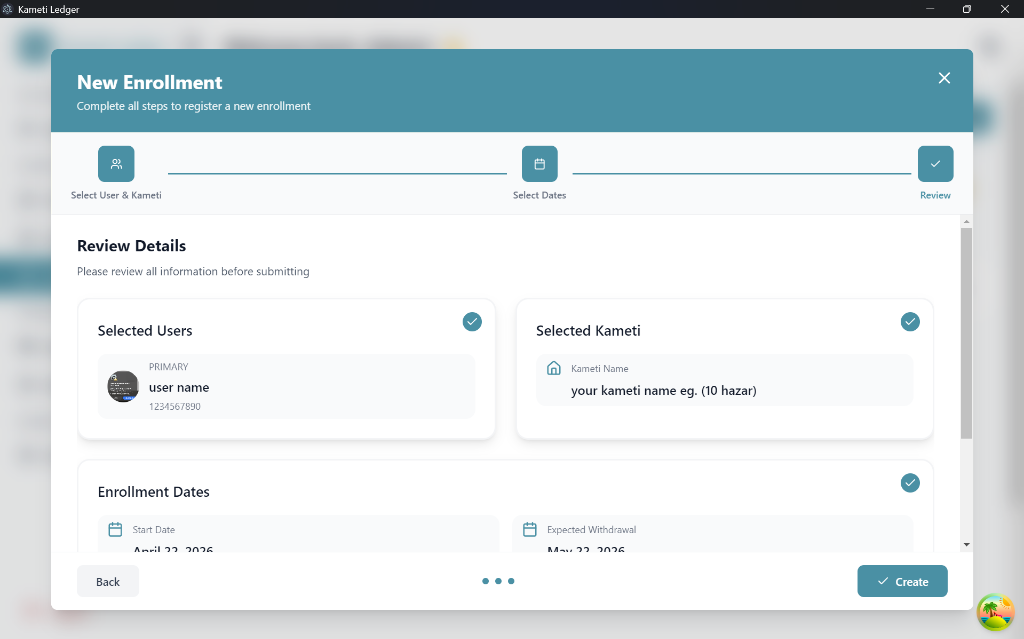Viewport: 1024px width, 639px height.
Task: Click the checkmark badge on Selected Kameti card
Action: [x=910, y=321]
